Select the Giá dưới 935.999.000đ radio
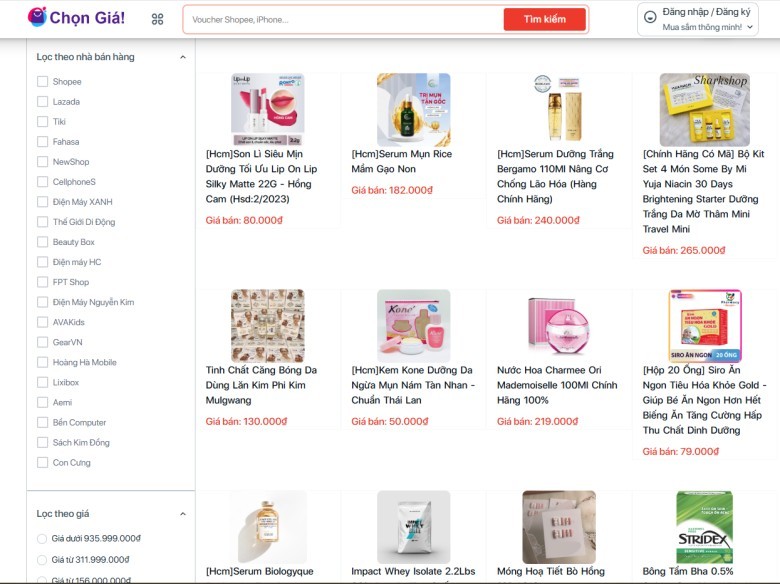 pos(42,539)
